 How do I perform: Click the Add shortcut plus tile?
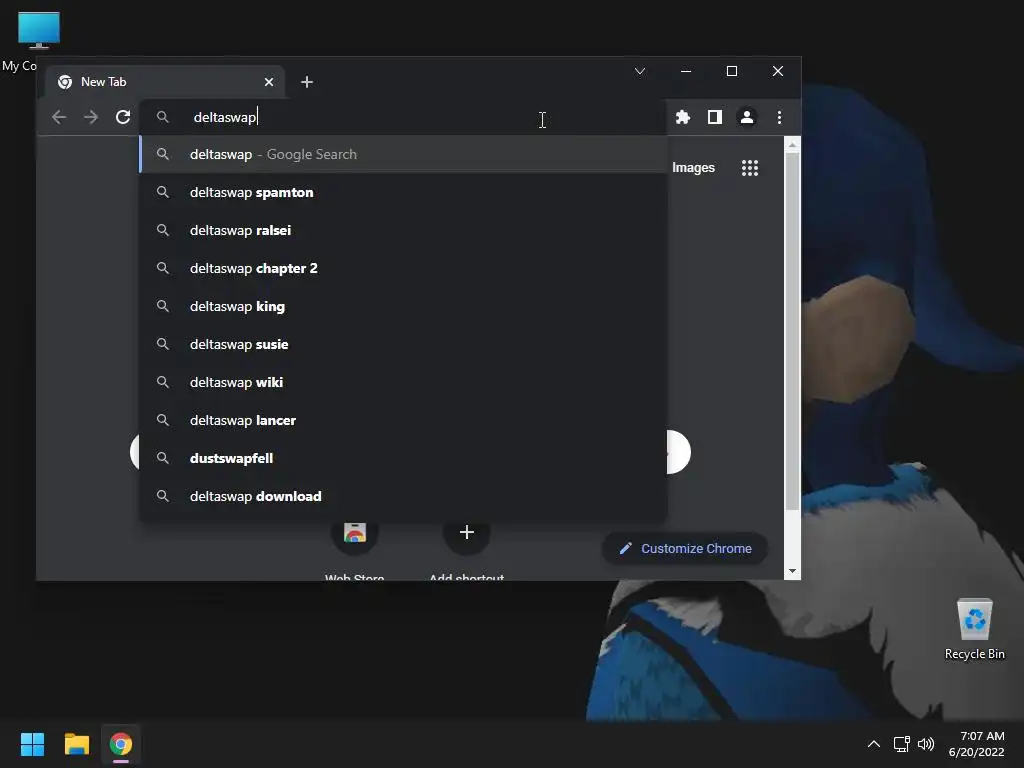point(466,532)
